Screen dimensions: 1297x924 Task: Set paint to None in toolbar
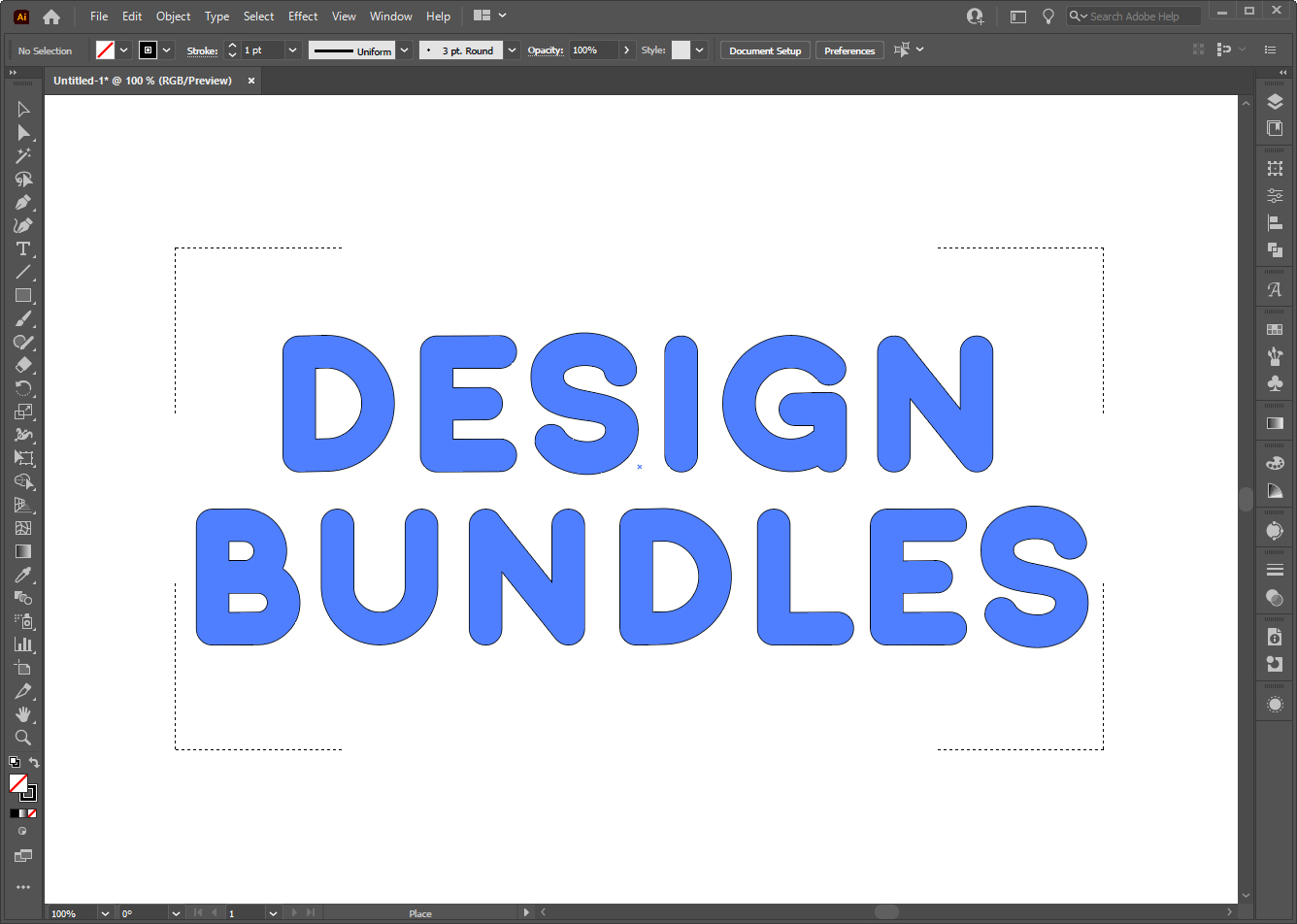coord(32,813)
